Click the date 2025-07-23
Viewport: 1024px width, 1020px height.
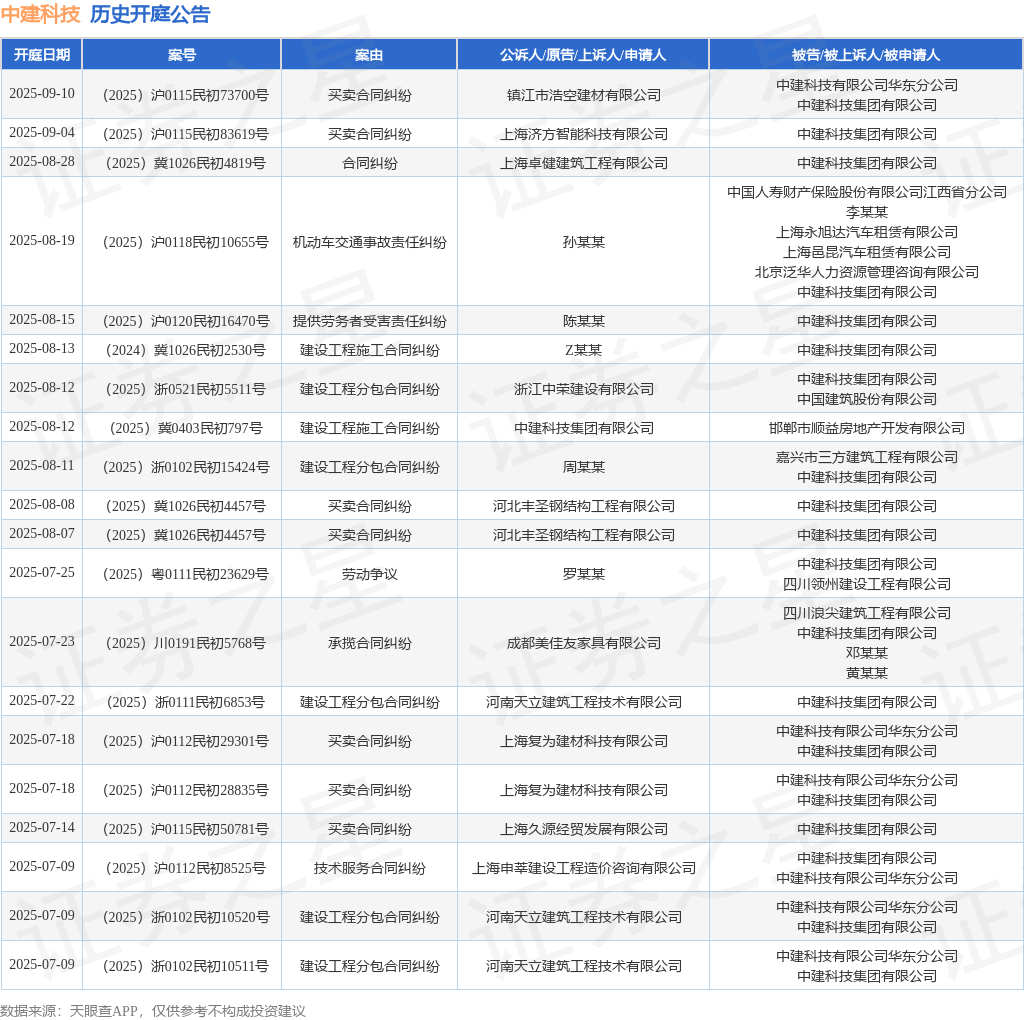[x=42, y=641]
